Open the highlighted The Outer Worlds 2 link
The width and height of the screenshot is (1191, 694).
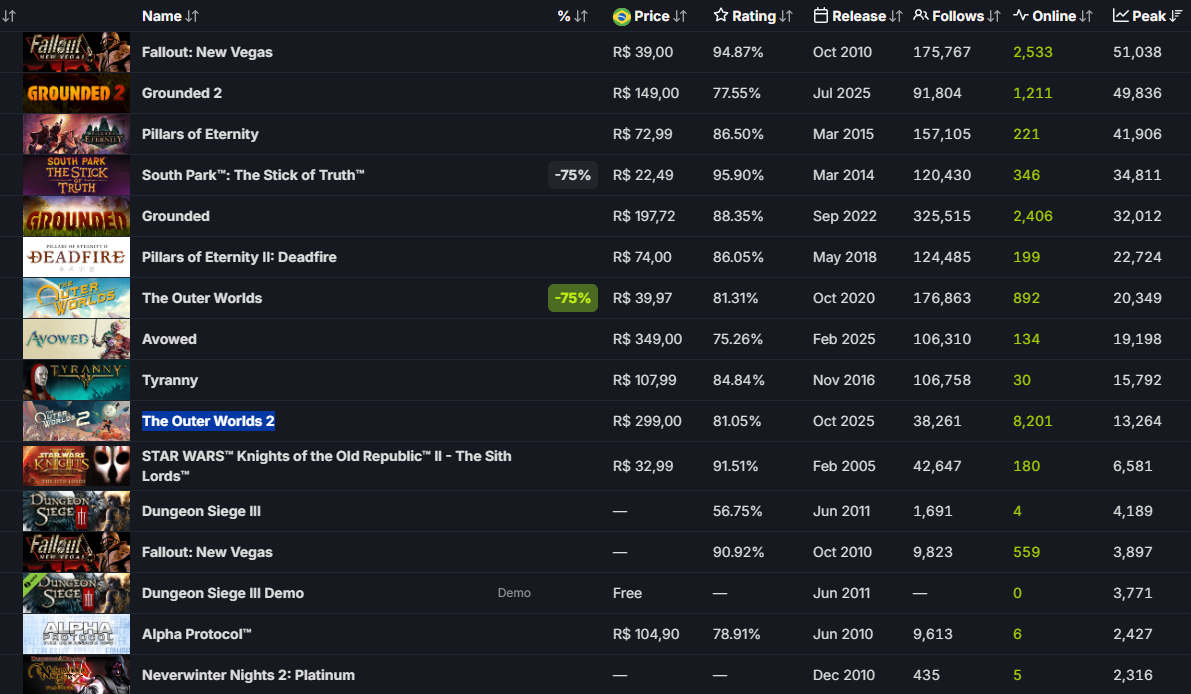[x=208, y=421]
